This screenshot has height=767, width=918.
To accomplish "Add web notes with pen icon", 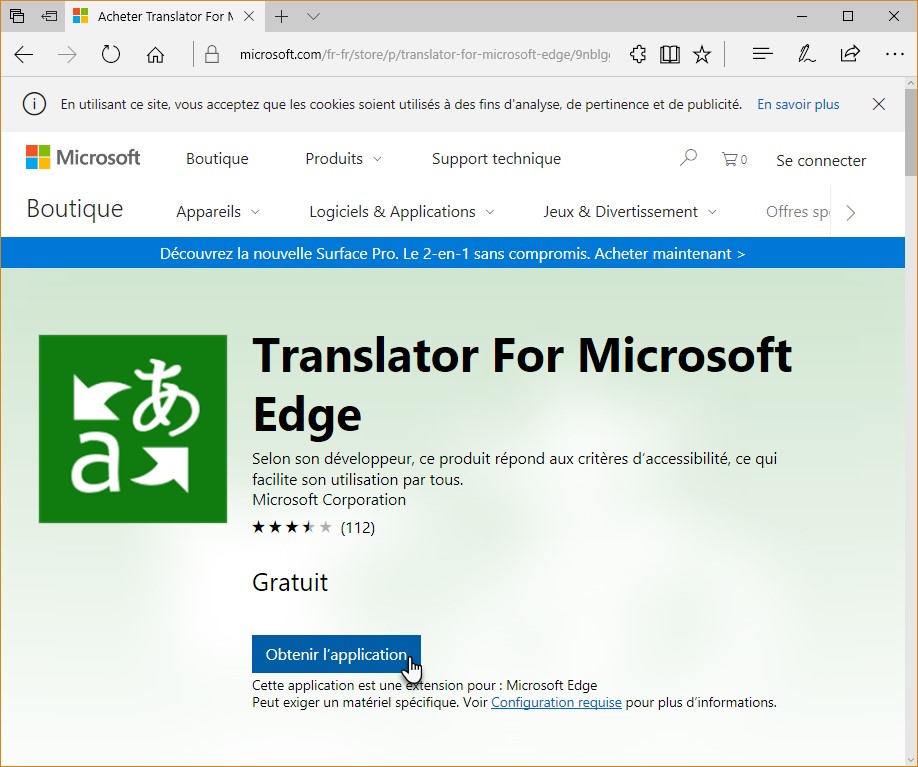I will [806, 54].
